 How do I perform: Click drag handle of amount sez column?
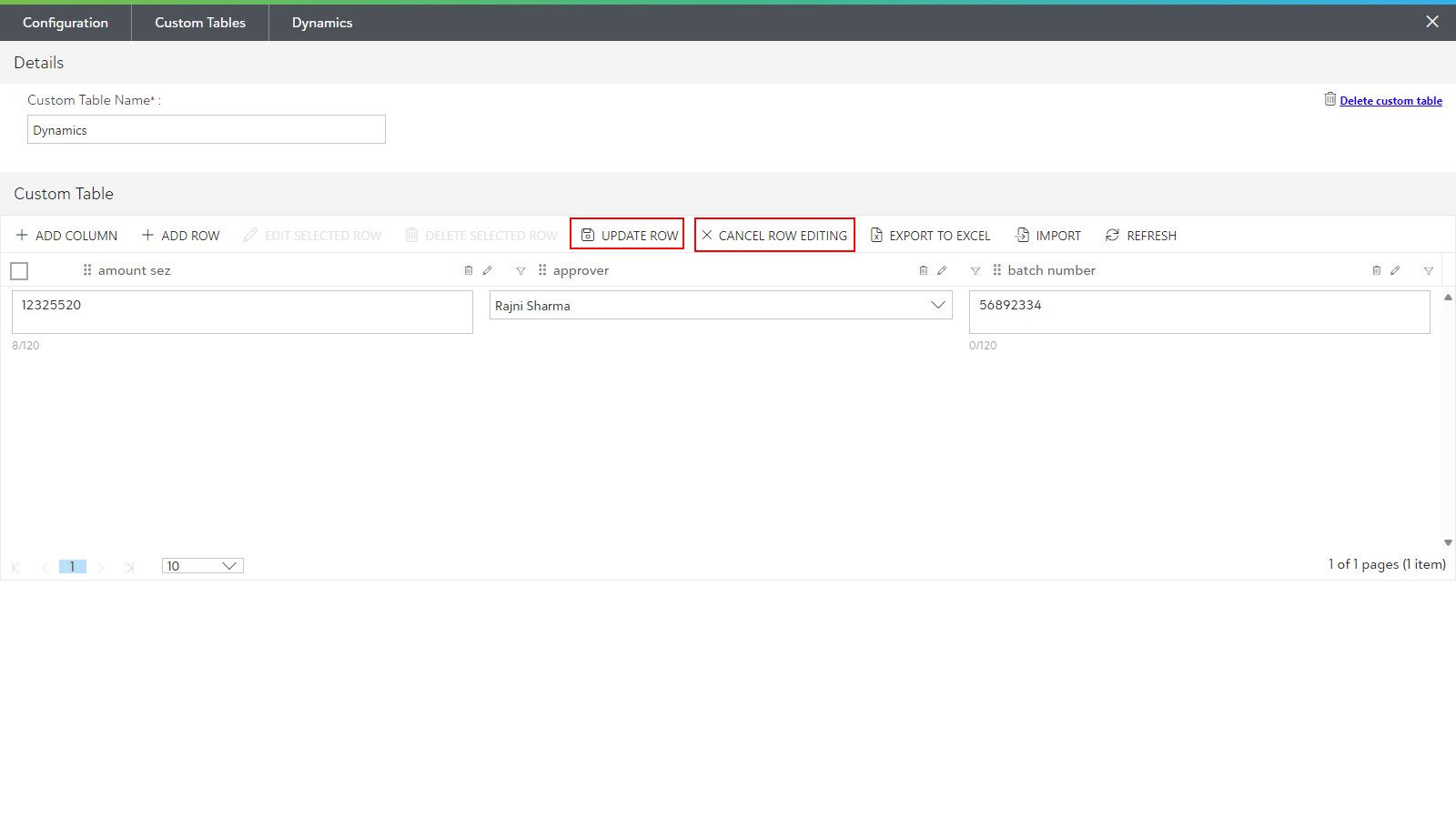87,270
